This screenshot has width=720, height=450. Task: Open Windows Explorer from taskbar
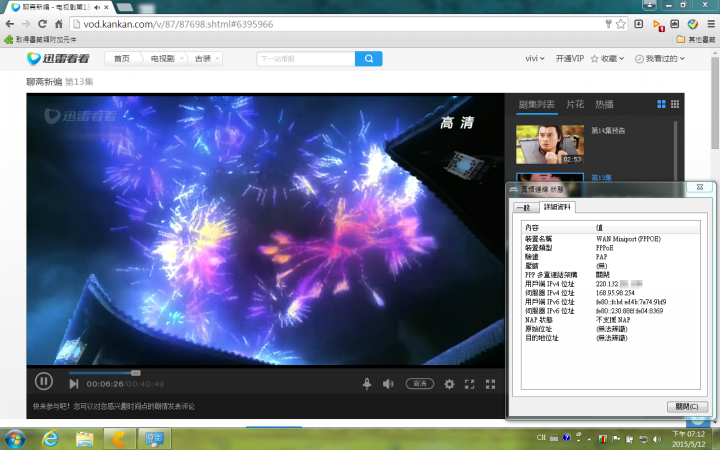click(x=84, y=439)
